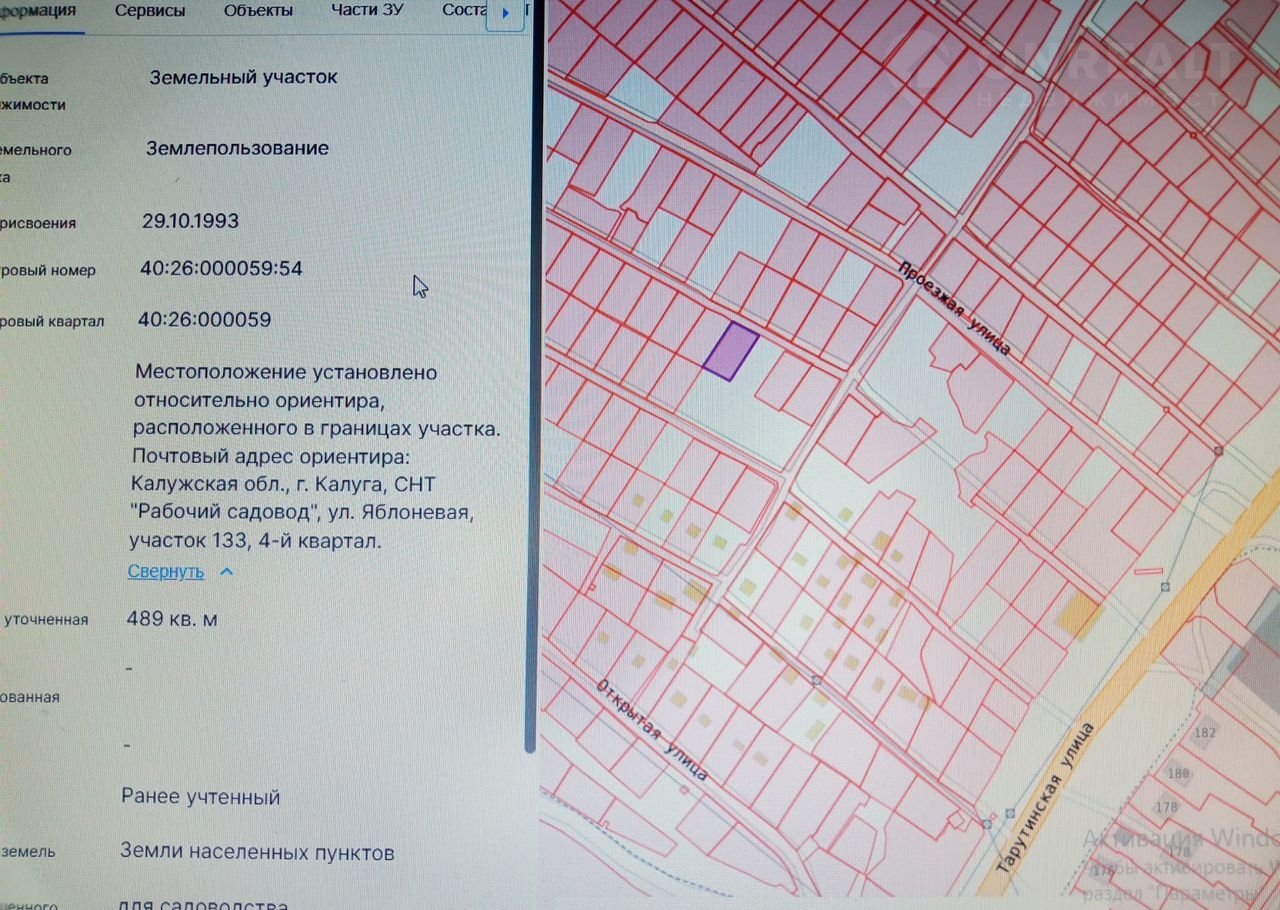Click the large orange building near Тарутинская улица
Screen dimensions: 1280x910
1079,613
